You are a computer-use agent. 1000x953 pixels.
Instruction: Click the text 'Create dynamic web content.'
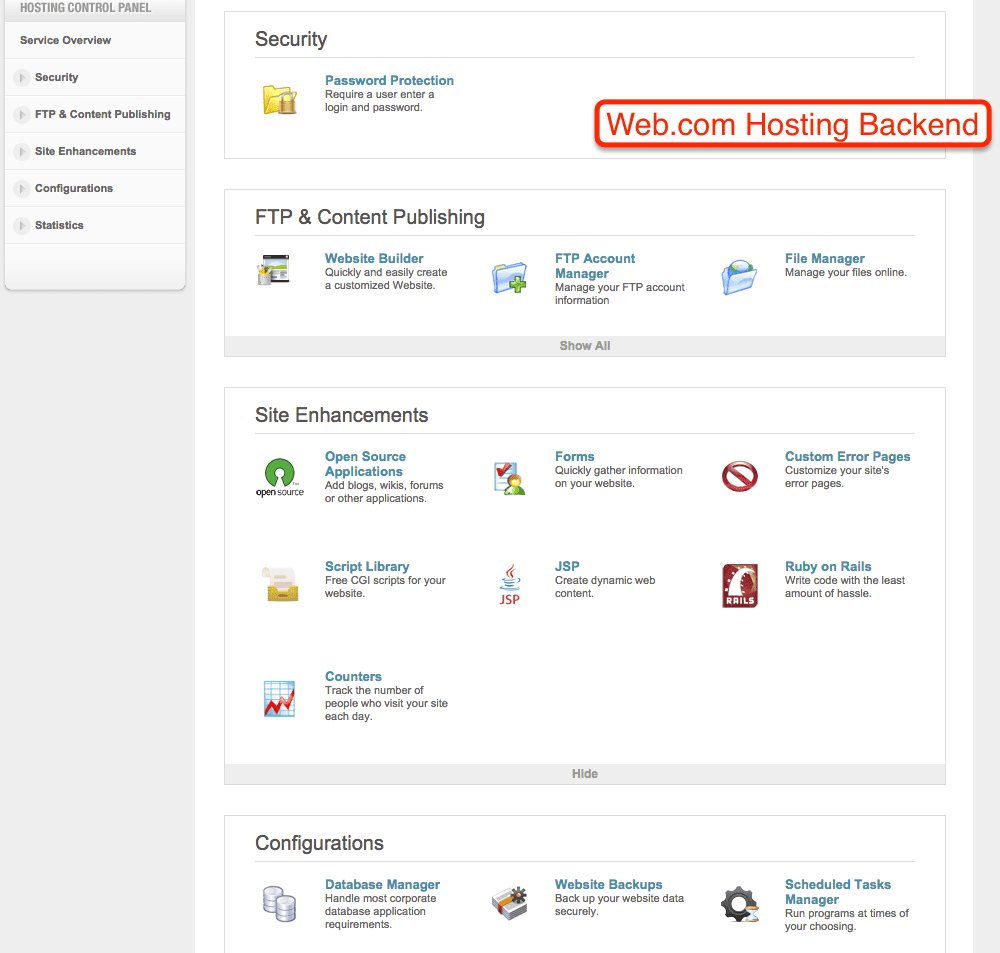[605, 587]
